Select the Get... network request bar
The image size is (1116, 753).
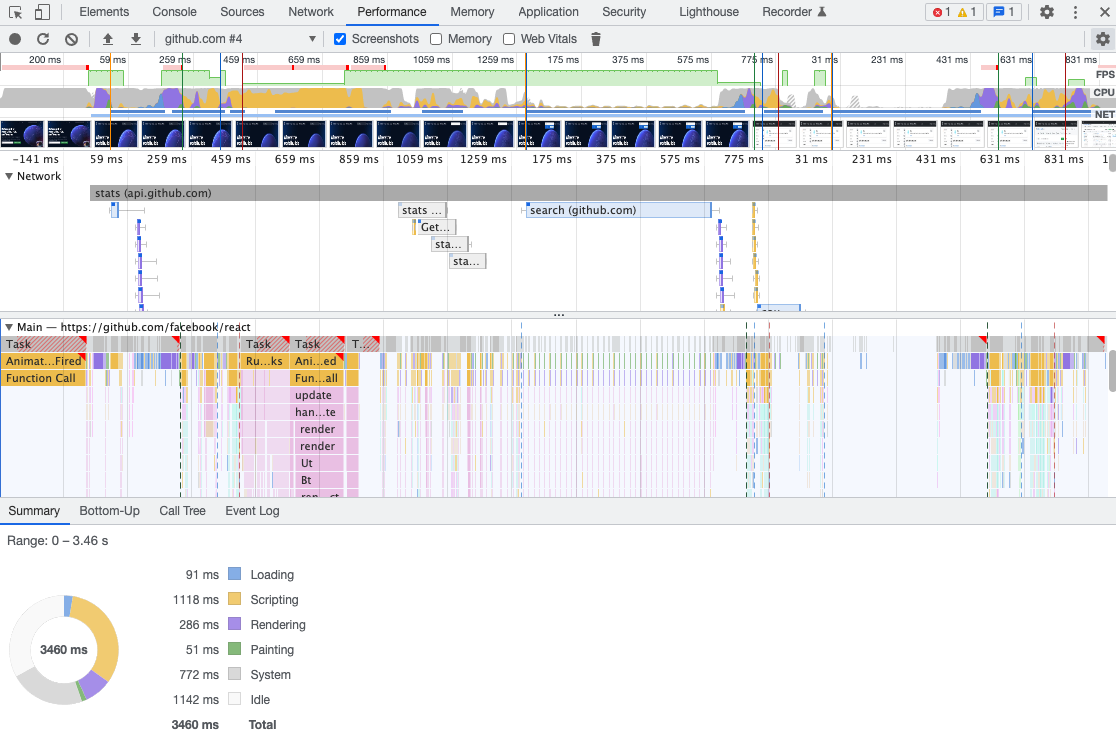click(x=435, y=227)
